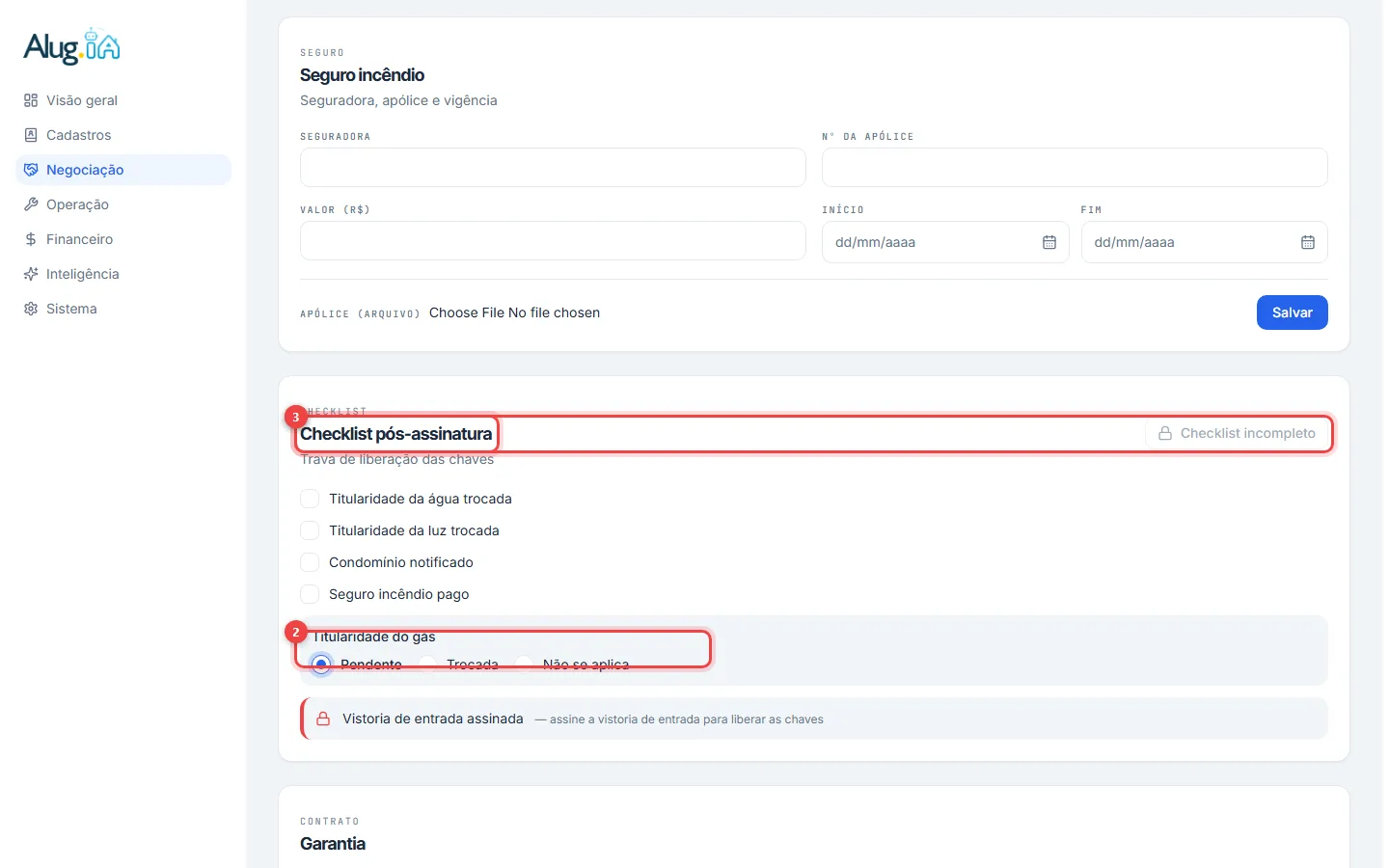Click the Início date field
The height and width of the screenshot is (868, 1389).
click(x=945, y=242)
